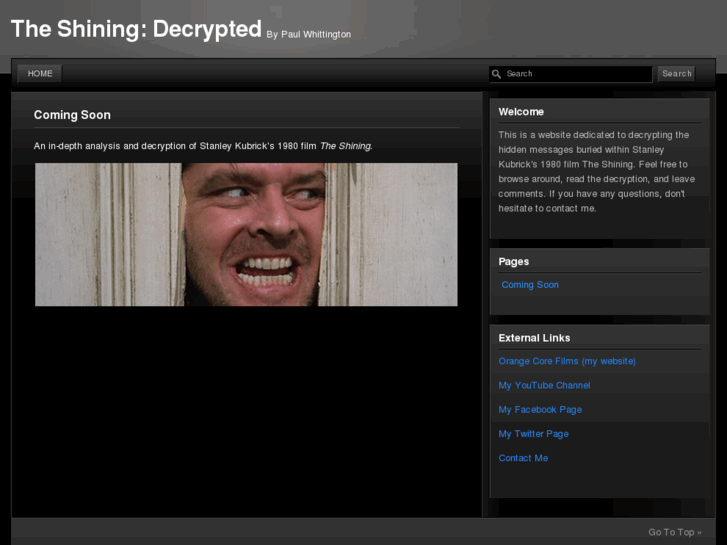Click the External Links widget heading

(534, 338)
